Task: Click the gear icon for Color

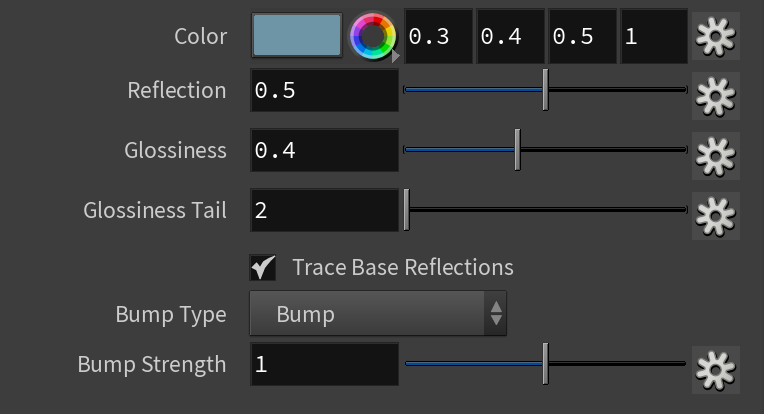Action: [716, 37]
